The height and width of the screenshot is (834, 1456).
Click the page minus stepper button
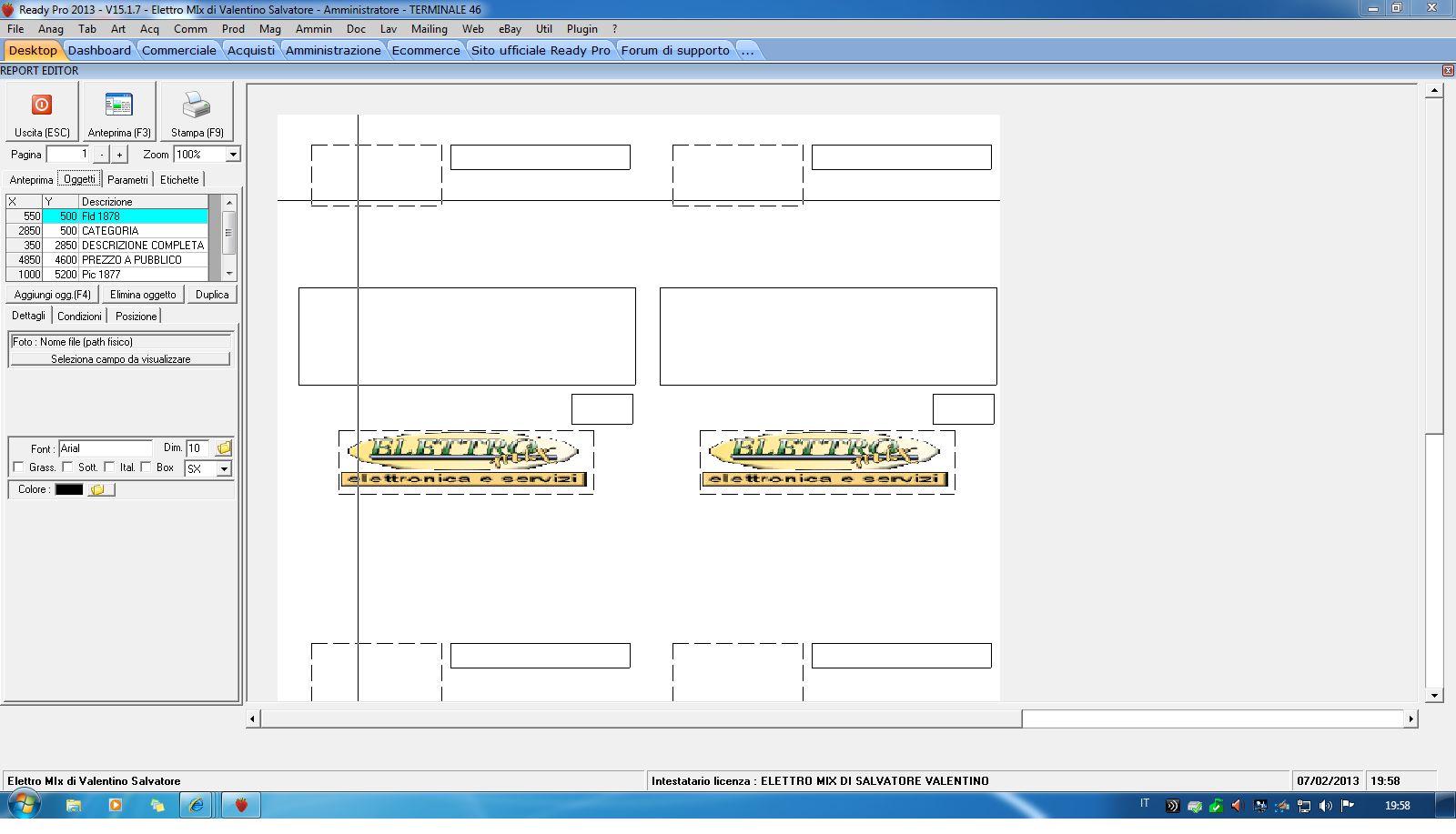point(101,155)
